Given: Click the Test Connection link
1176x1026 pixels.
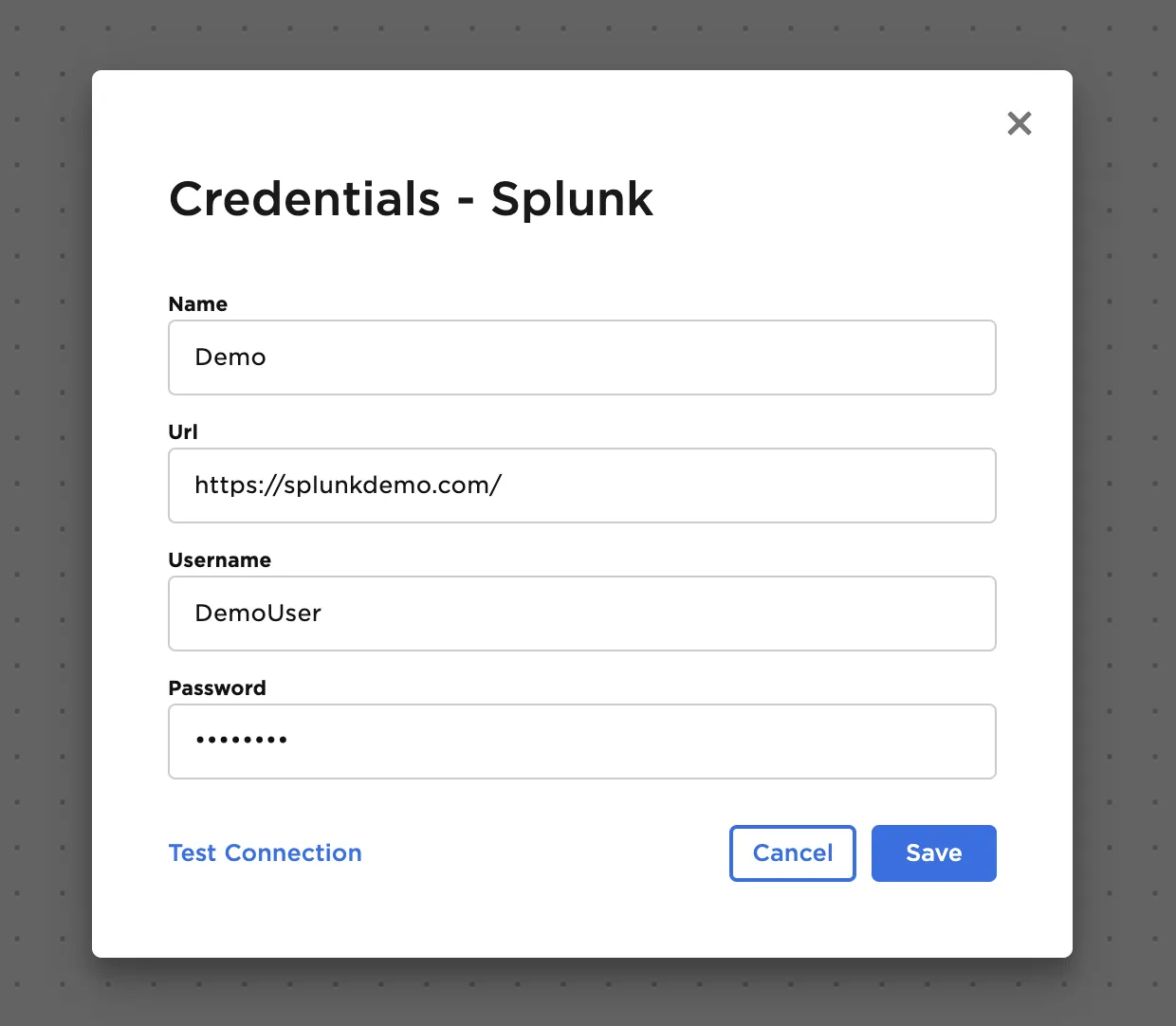Looking at the screenshot, I should click(266, 853).
